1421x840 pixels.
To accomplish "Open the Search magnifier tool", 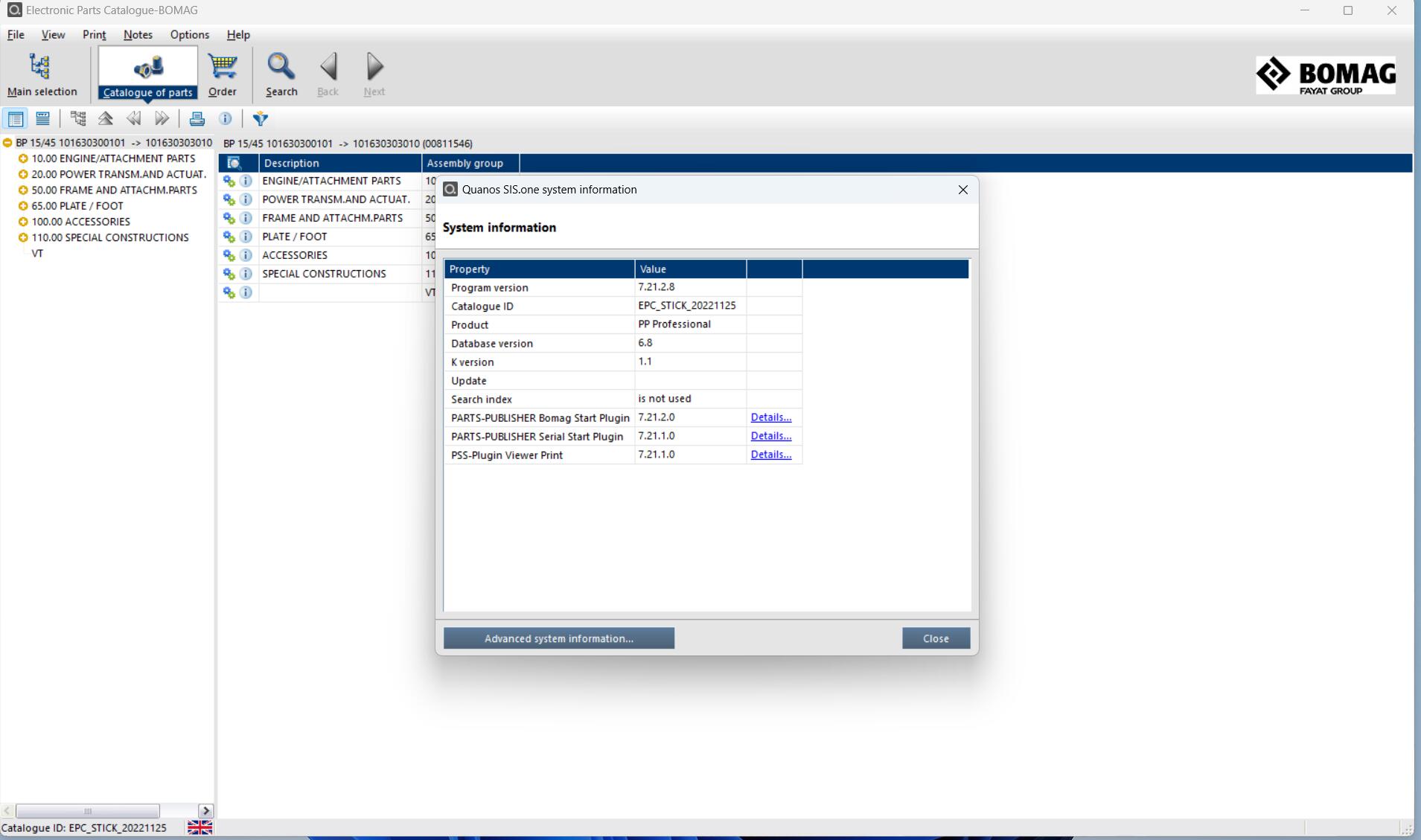I will click(281, 74).
